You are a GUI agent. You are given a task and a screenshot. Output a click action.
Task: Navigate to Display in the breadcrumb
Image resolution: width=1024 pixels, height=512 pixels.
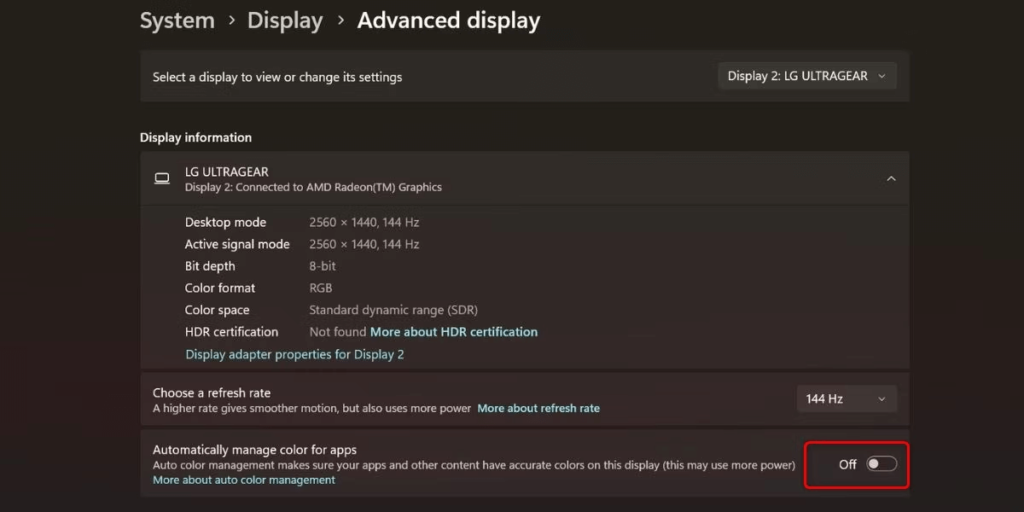pyautogui.click(x=285, y=20)
